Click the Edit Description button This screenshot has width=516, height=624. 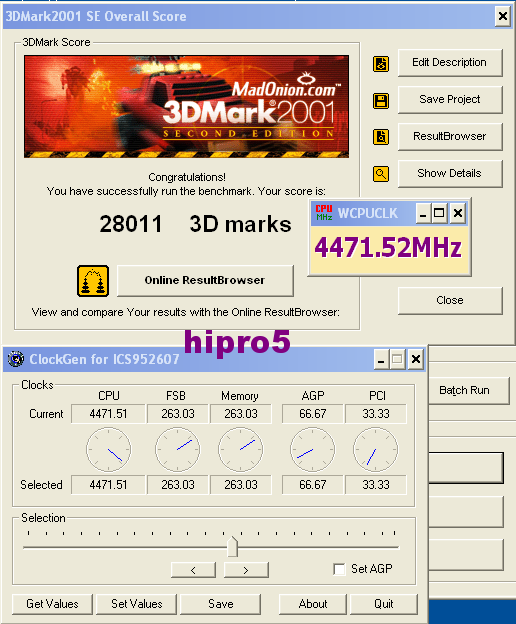450,62
